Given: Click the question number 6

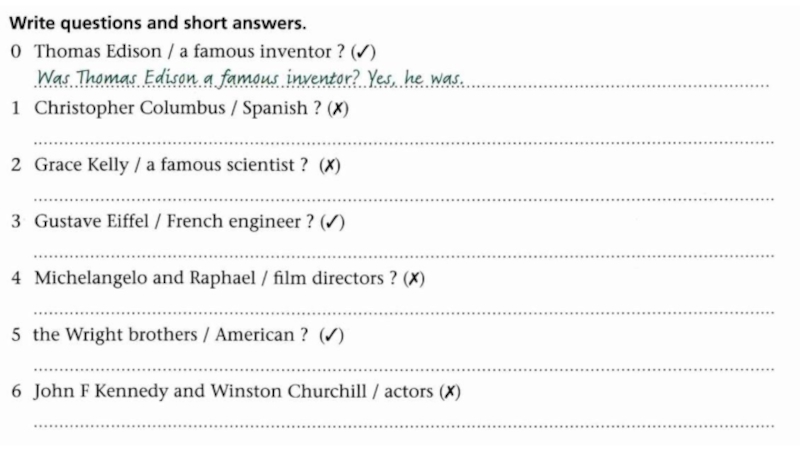Looking at the screenshot, I should (x=17, y=392).
